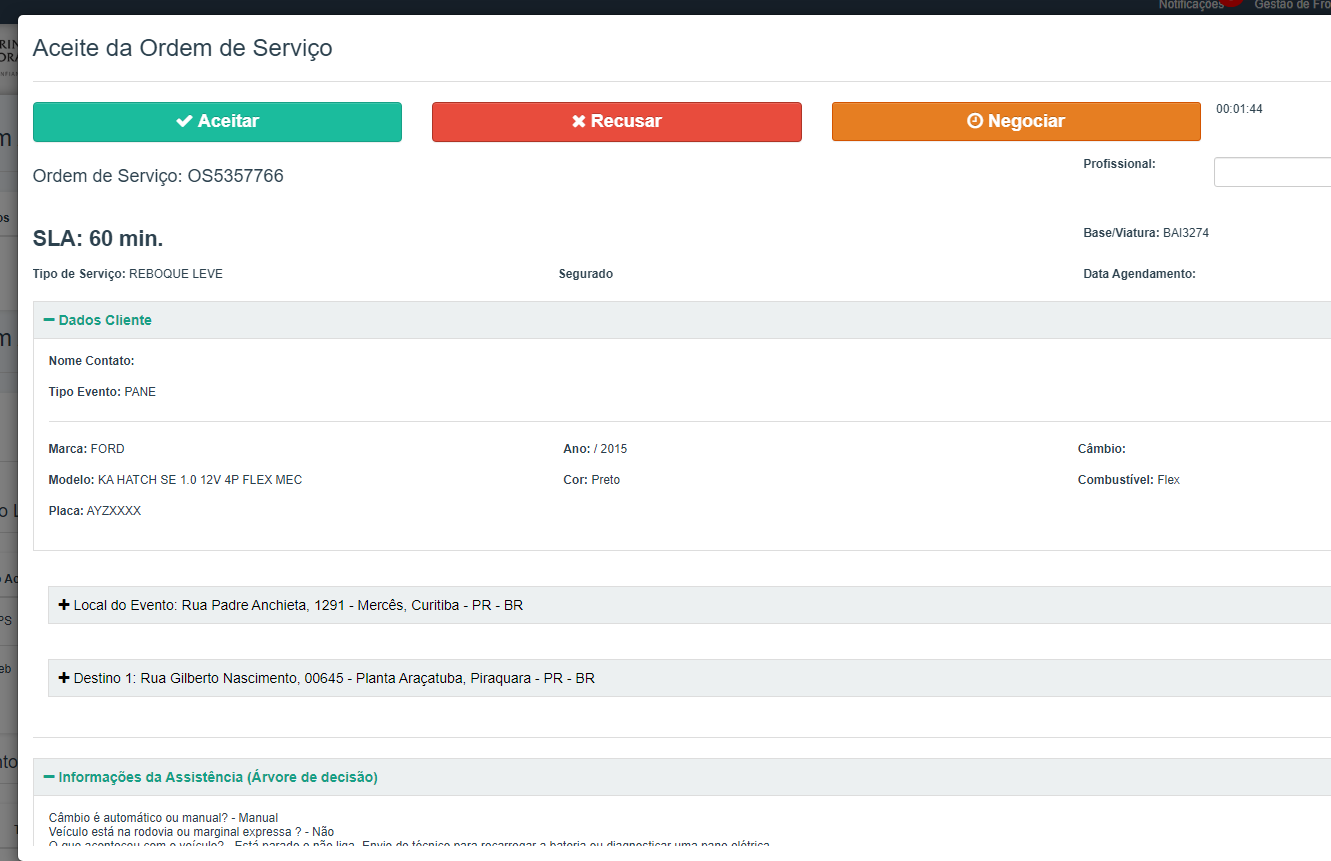Viewport: 1331px width, 861px height.
Task: Click the vehicle year 2015 value
Action: pos(613,449)
